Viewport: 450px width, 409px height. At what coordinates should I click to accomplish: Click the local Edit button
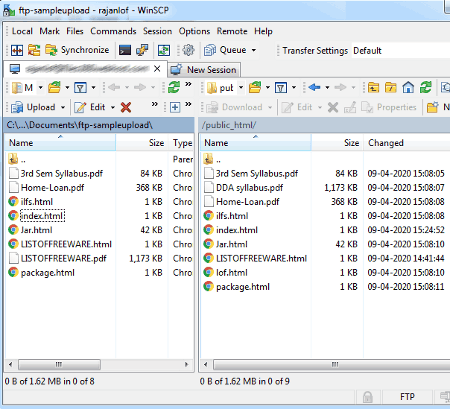(x=90, y=107)
